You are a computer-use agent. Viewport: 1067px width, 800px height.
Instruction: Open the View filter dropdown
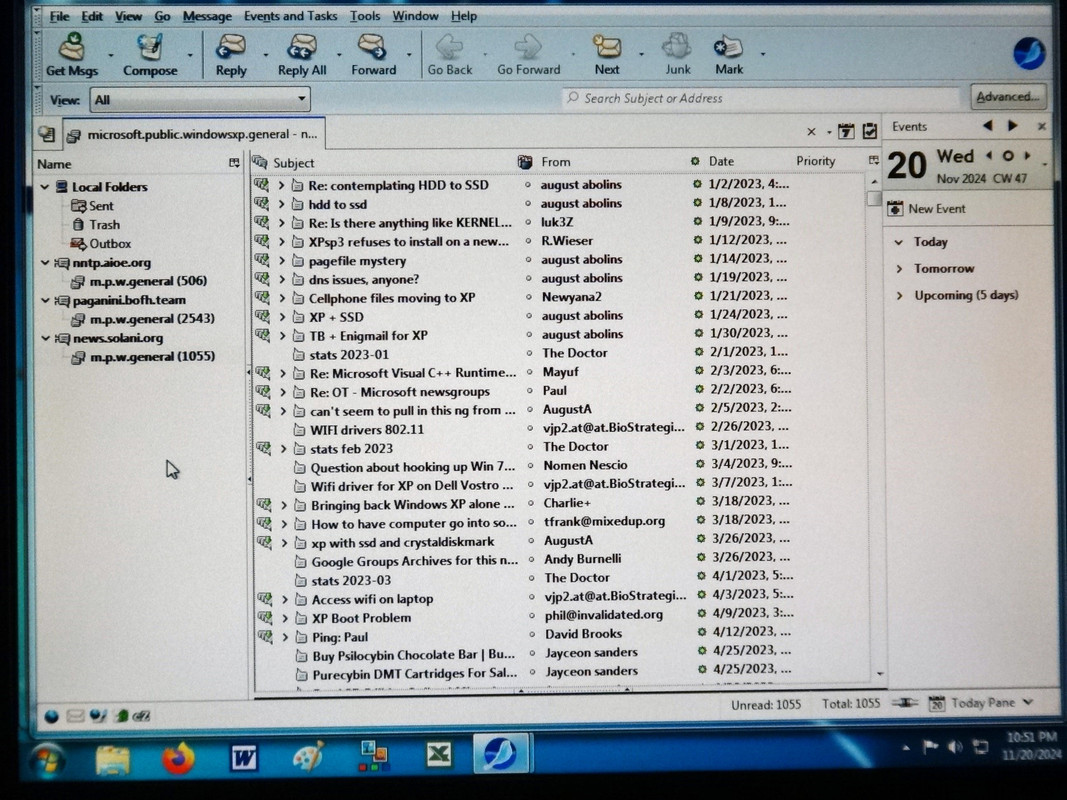200,99
